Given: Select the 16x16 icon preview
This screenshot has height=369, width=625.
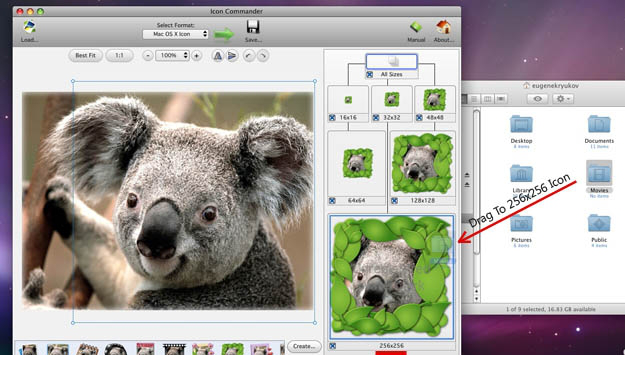Looking at the screenshot, I should coord(348,100).
